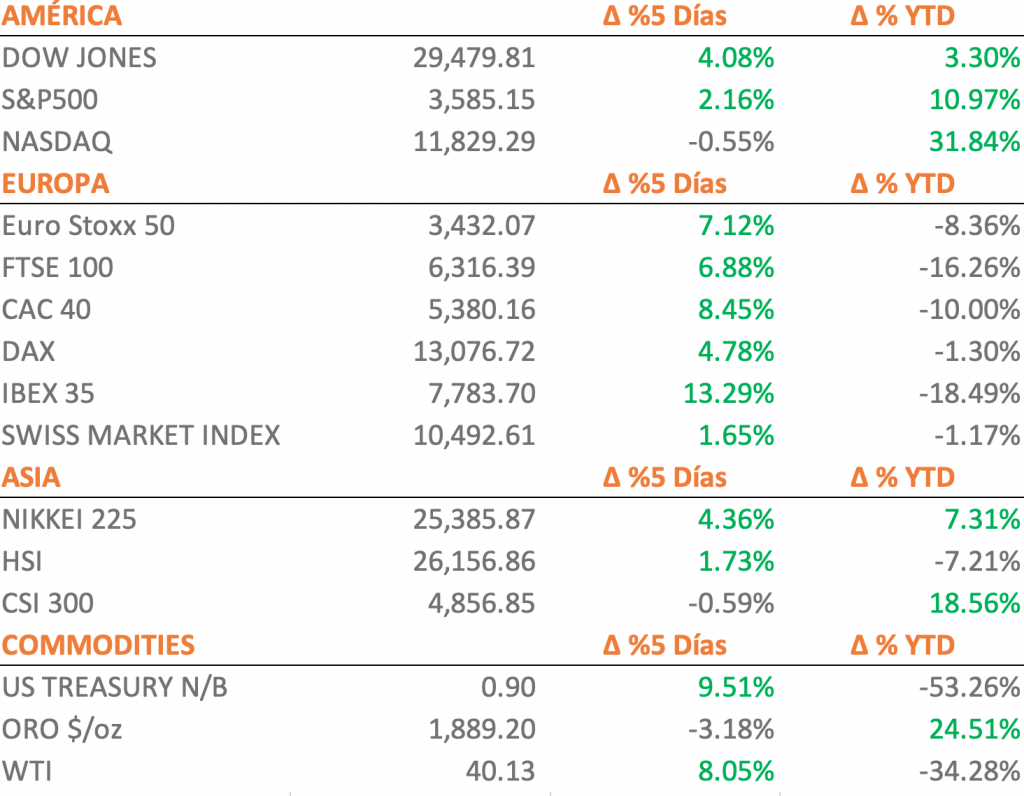Click the AMÉRICA section header
Screen dimensions: 1024x796
point(62,16)
